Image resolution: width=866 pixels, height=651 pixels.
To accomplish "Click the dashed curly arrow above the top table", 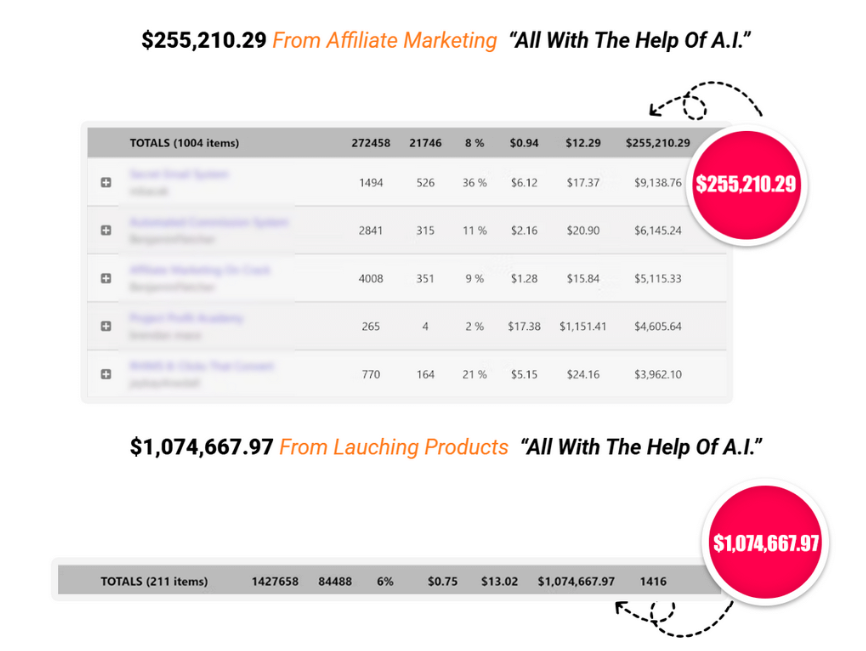I will pos(706,100).
